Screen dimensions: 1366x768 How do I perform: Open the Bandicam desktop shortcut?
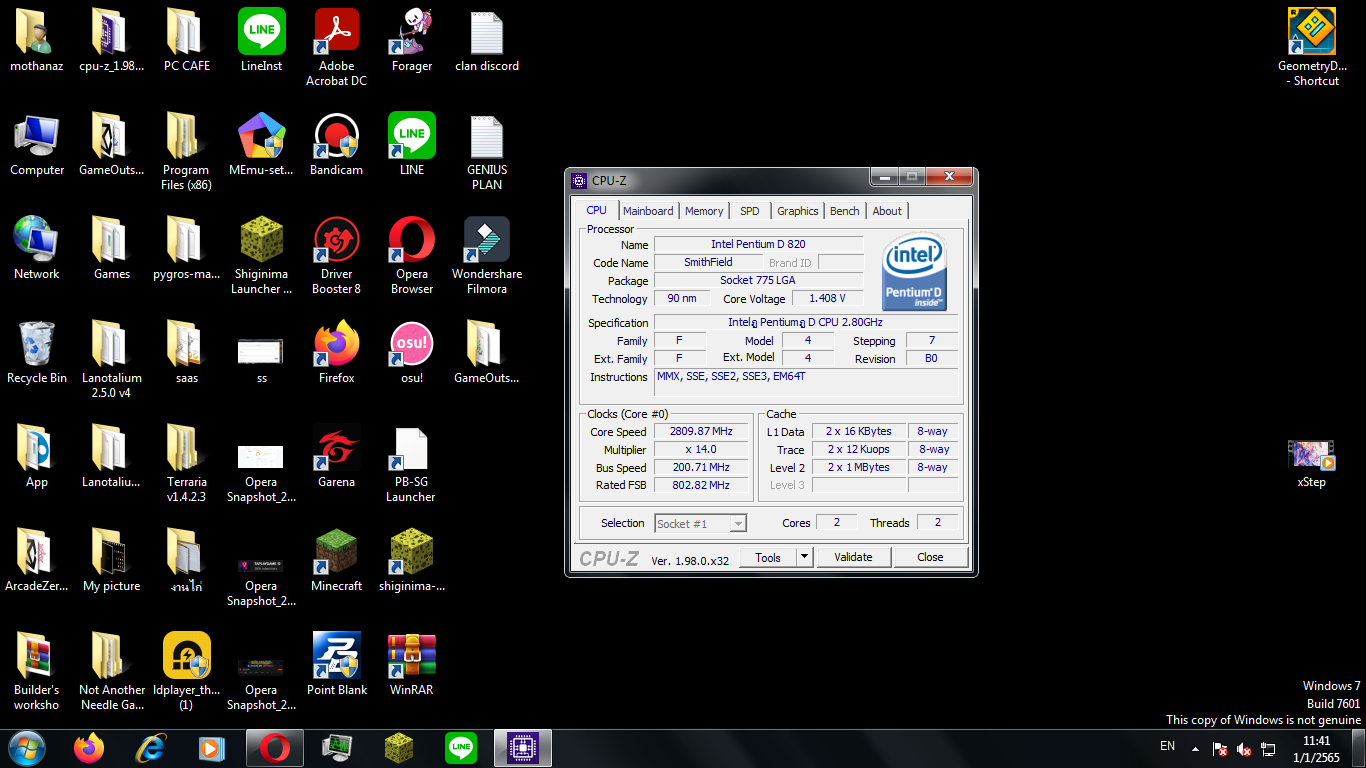pyautogui.click(x=336, y=138)
